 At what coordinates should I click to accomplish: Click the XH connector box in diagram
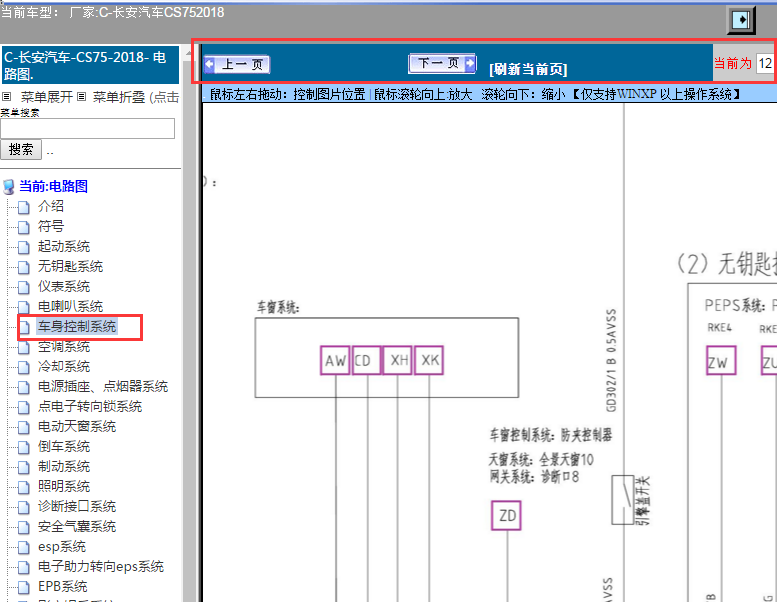click(x=397, y=361)
